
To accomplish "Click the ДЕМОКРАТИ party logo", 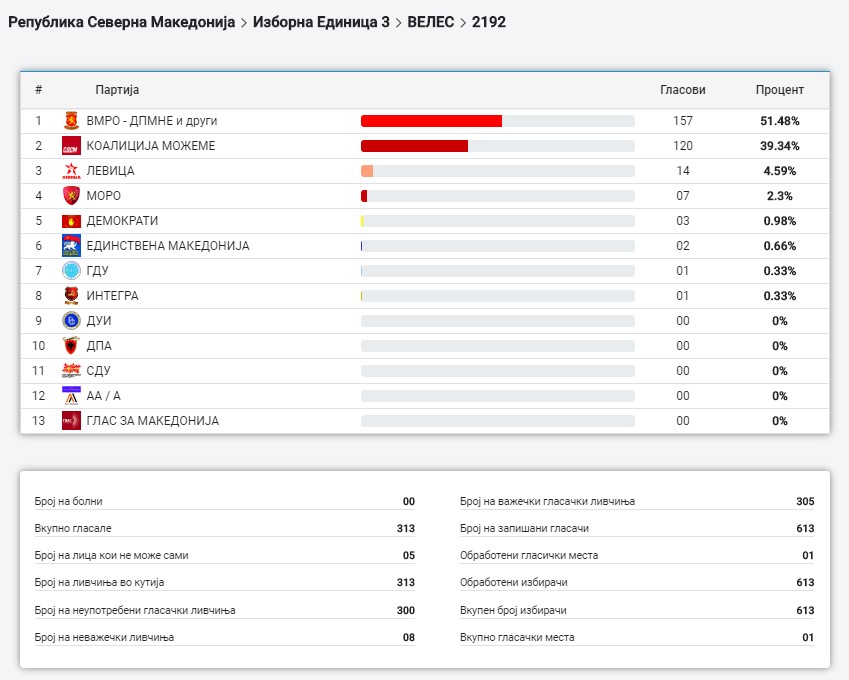I will click(x=71, y=221).
